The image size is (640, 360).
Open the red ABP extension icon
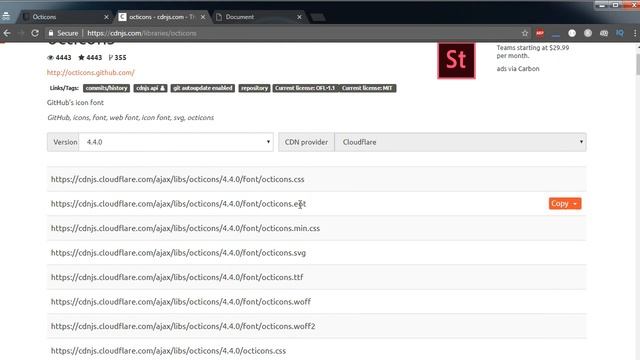pyautogui.click(x=540, y=33)
